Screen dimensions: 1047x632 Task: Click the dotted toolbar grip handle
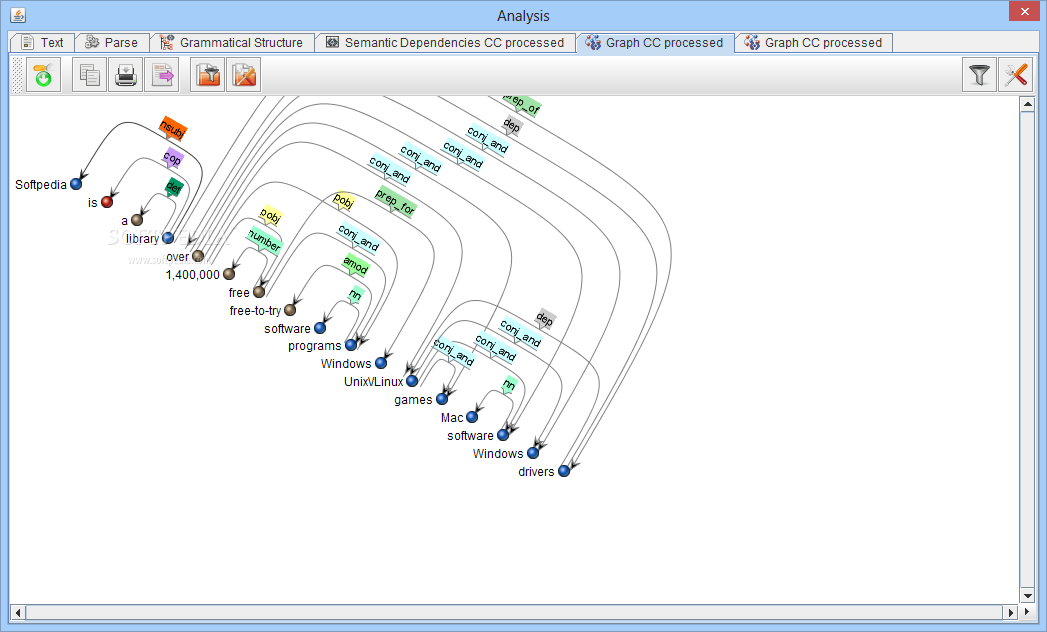coord(17,75)
